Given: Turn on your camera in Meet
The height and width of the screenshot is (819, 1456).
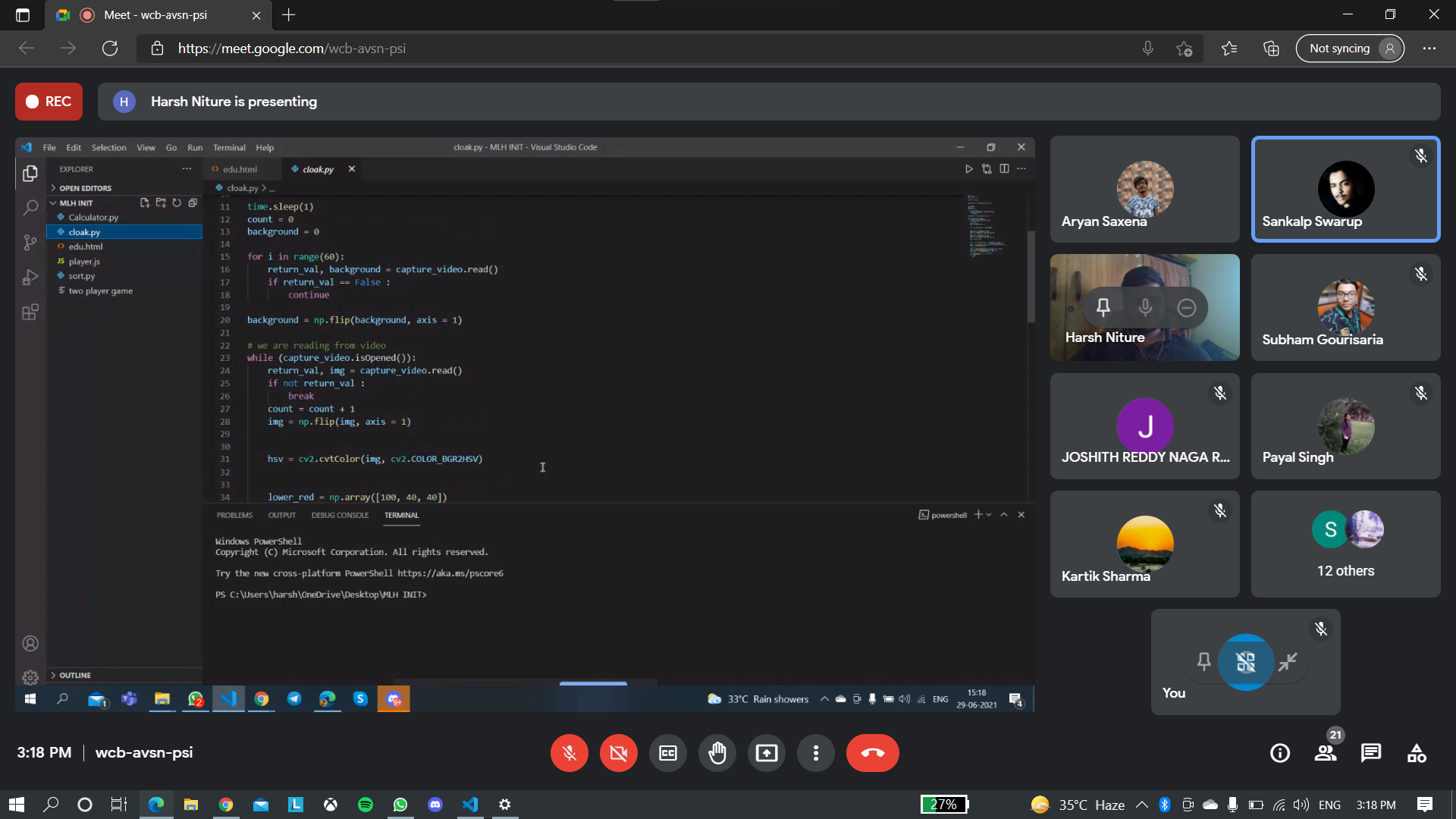Looking at the screenshot, I should (x=618, y=753).
